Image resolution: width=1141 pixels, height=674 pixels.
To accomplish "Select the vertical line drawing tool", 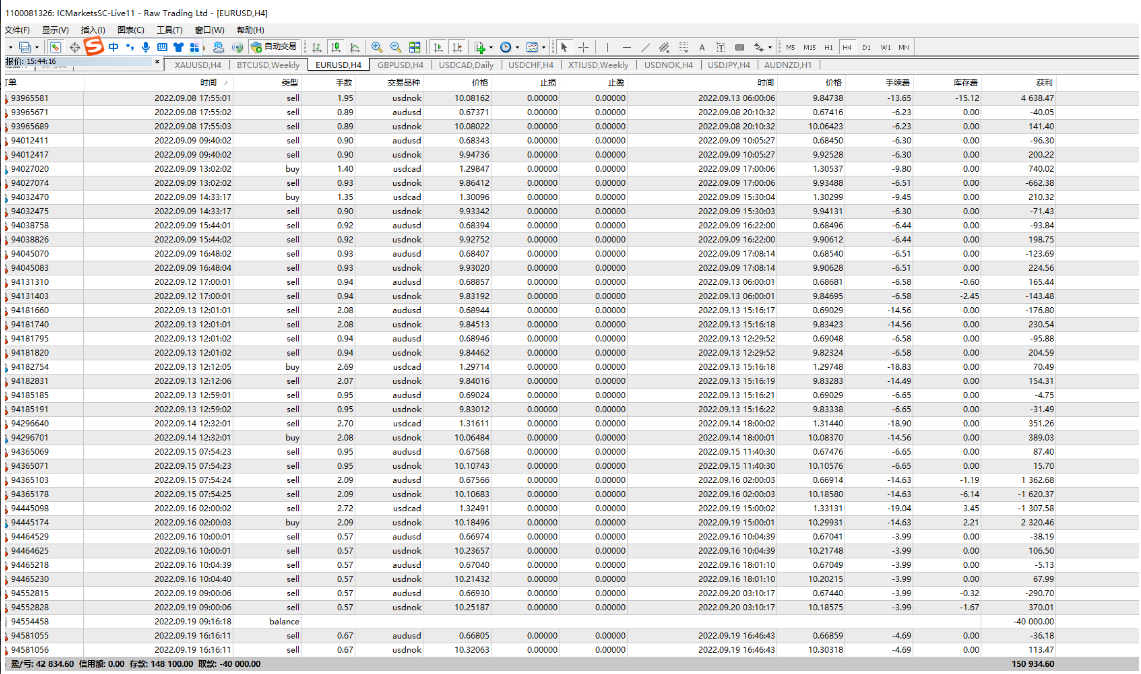I will [607, 47].
